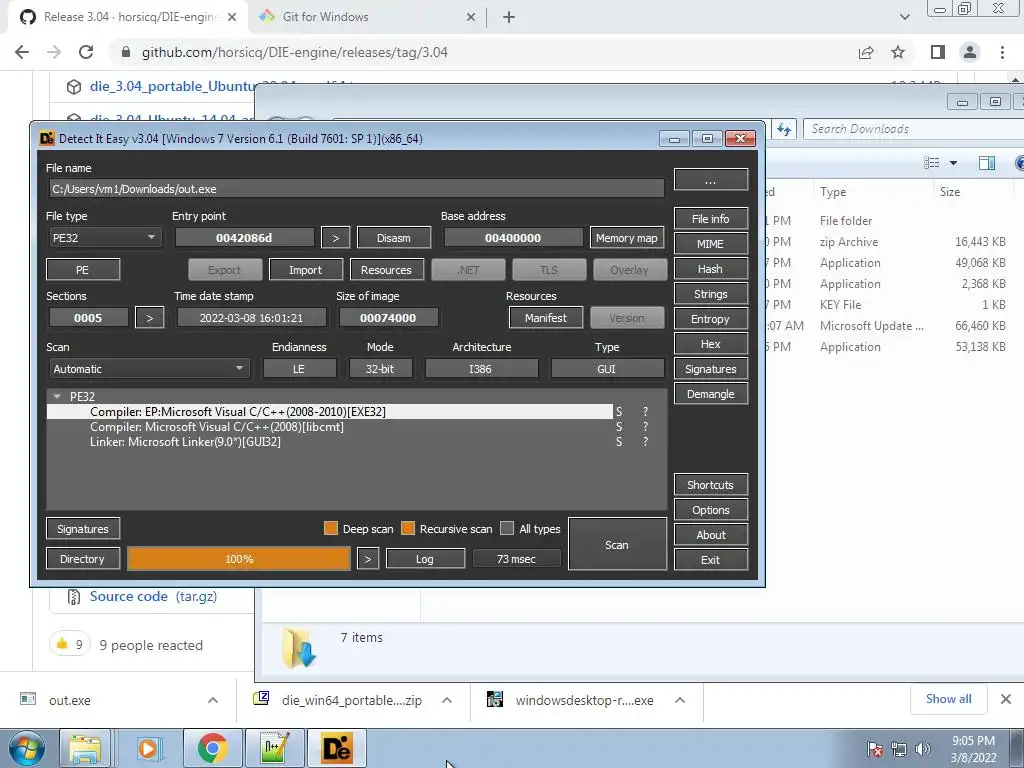Viewport: 1024px width, 768px height.
Task: Click the Search Downloads box
Action: [911, 129]
